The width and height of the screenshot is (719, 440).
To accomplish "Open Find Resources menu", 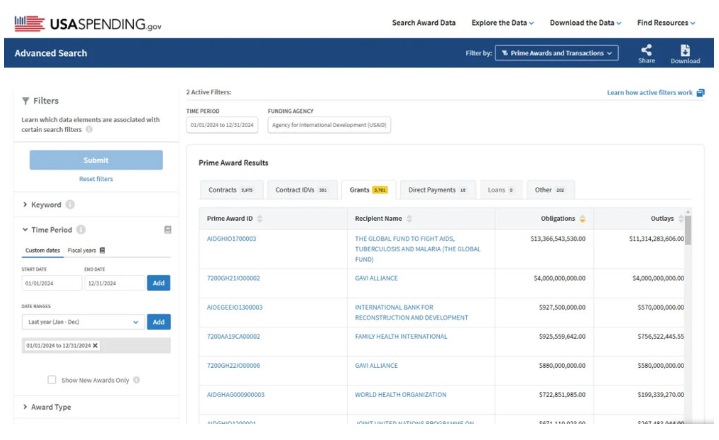I will tap(666, 23).
